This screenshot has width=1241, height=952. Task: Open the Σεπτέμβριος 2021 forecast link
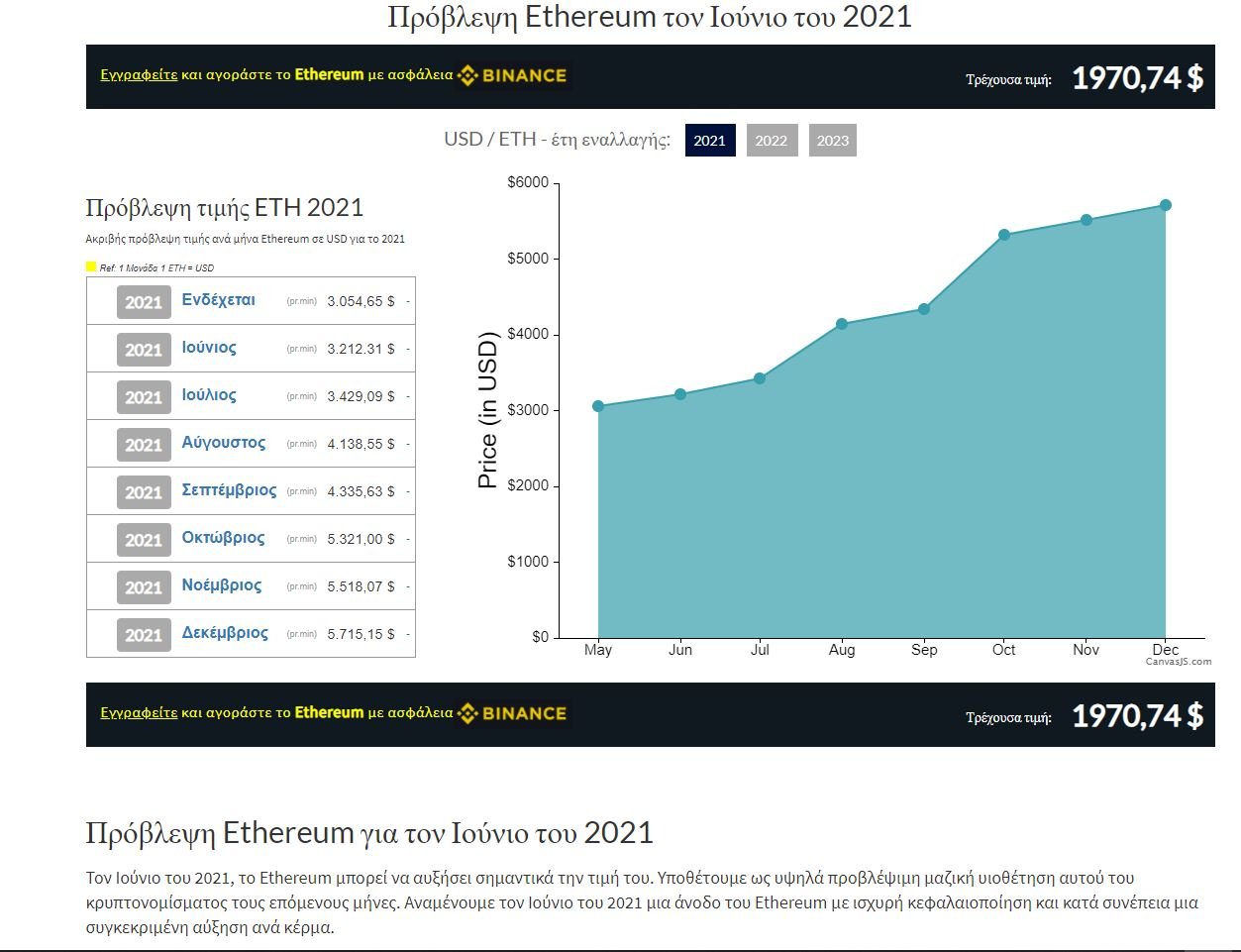(229, 490)
